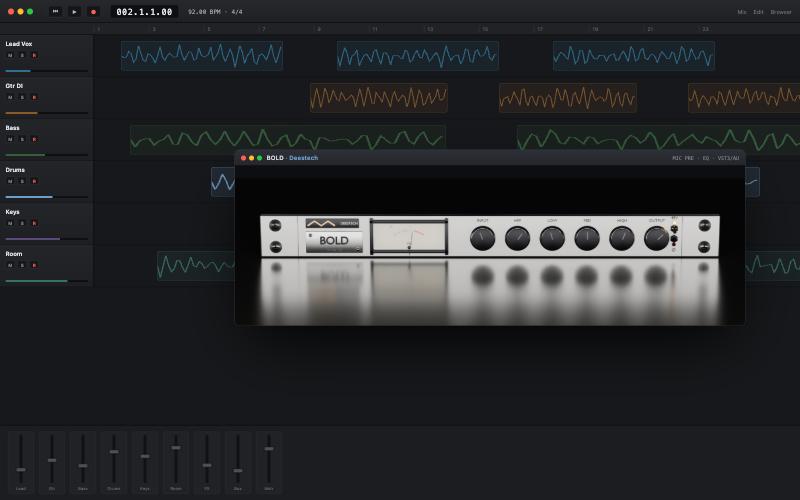Open the Mix view
The image size is (800, 500).
[x=742, y=12]
